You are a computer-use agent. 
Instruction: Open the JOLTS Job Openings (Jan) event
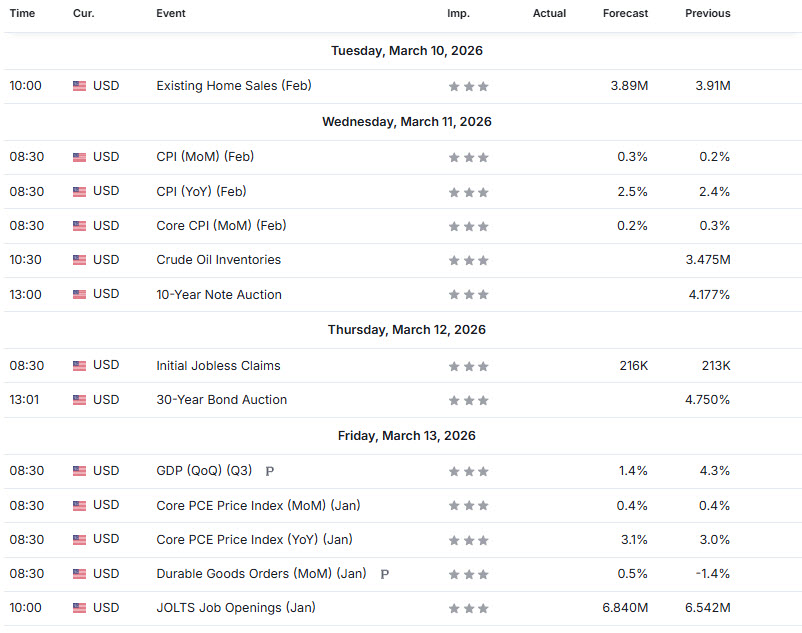point(236,608)
